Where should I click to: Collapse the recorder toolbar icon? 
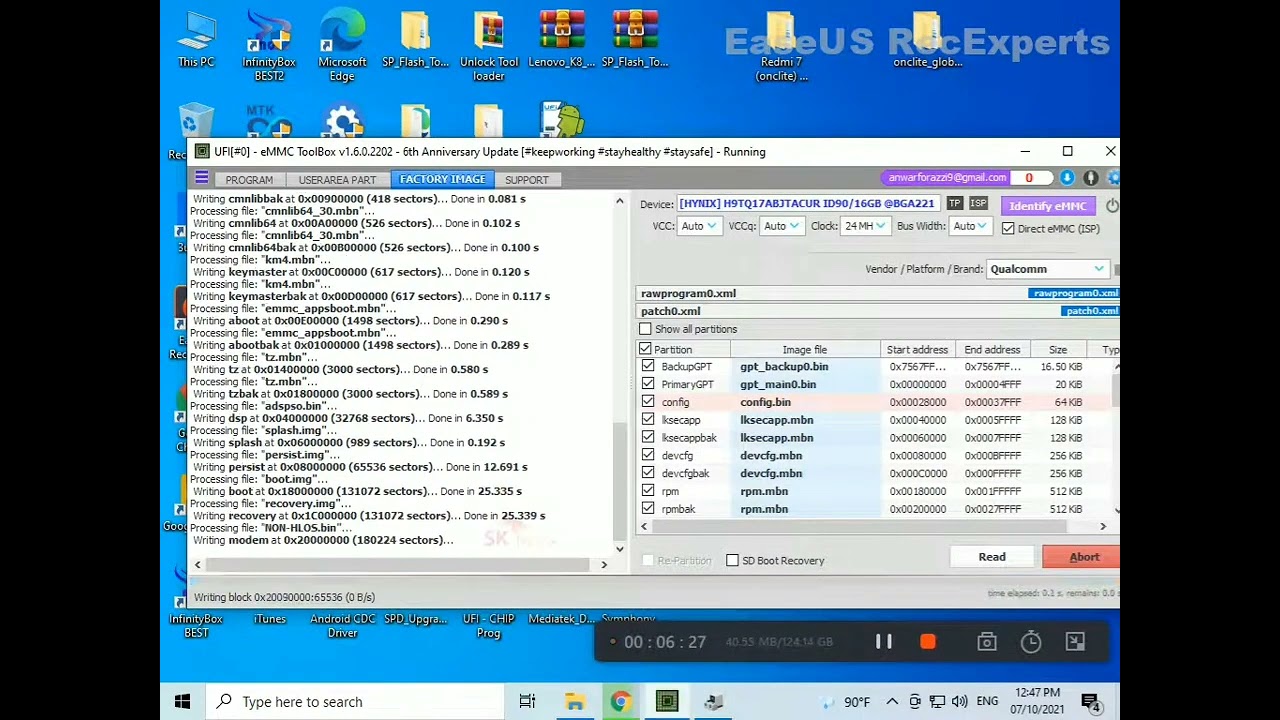pyautogui.click(x=1075, y=642)
